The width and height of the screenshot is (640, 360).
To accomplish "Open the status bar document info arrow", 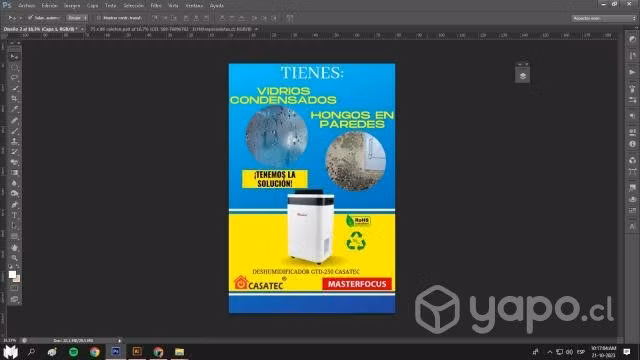I will click(119, 340).
